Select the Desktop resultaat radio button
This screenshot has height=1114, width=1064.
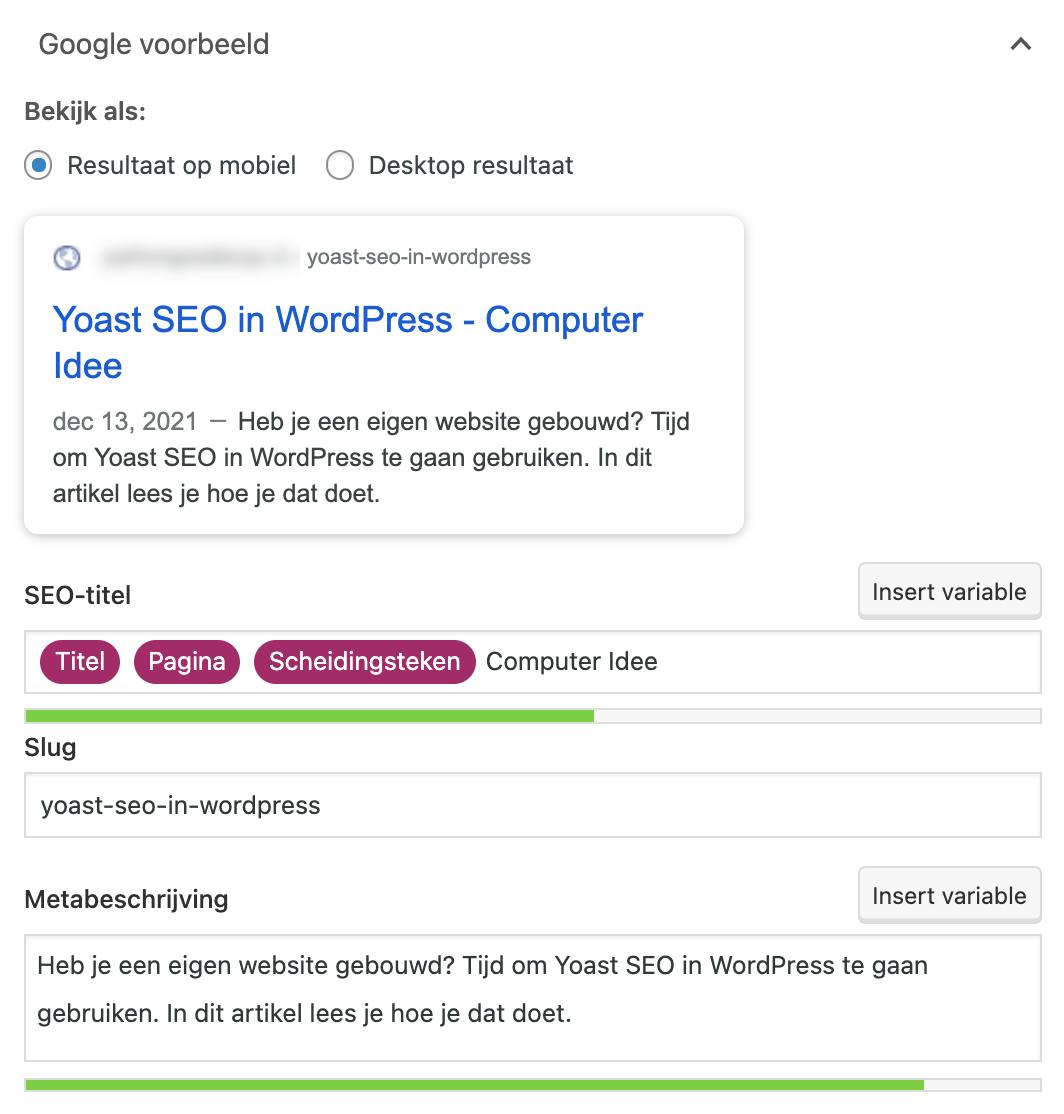(x=340, y=166)
